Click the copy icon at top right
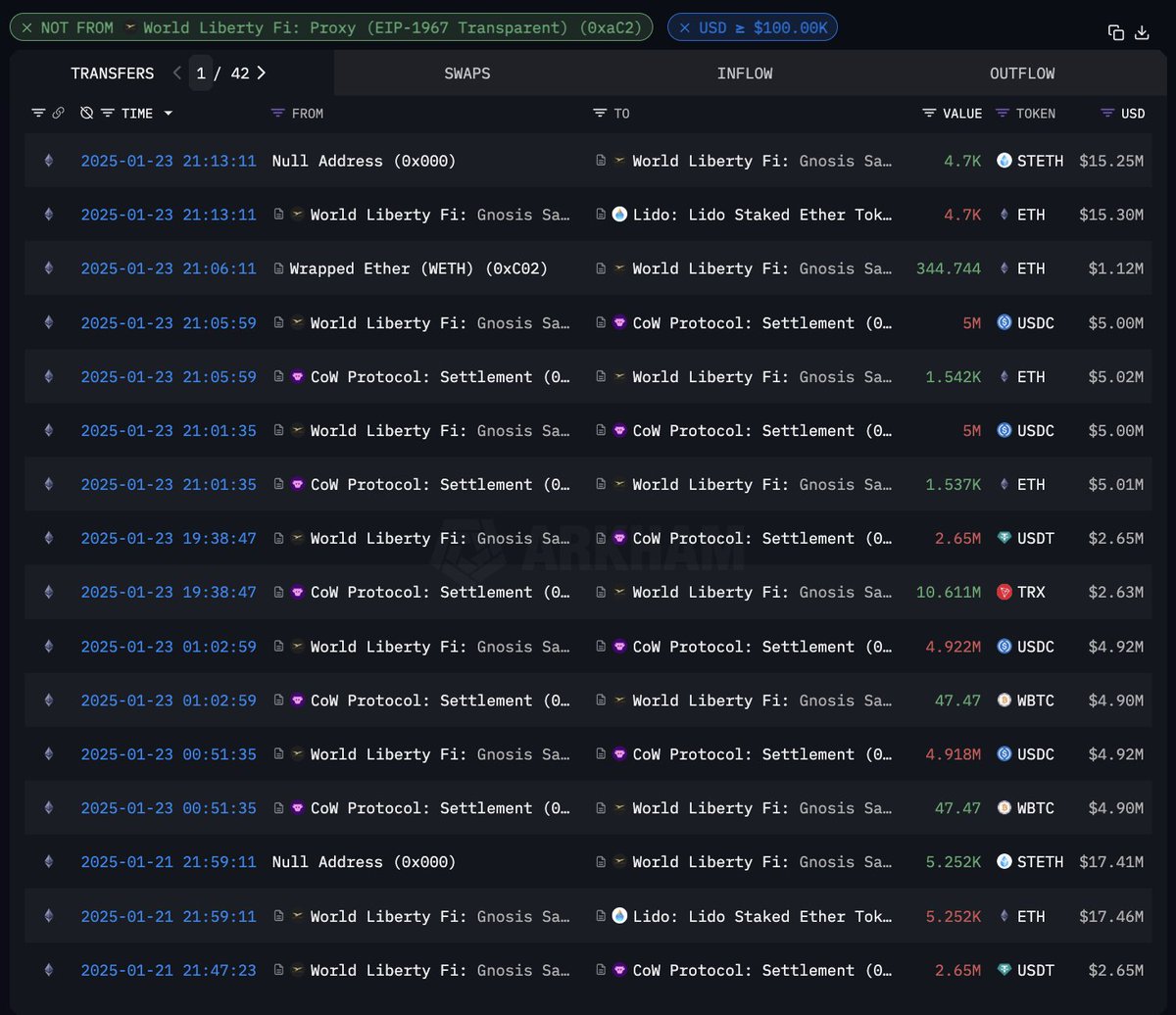The image size is (1176, 1015). tap(1116, 32)
